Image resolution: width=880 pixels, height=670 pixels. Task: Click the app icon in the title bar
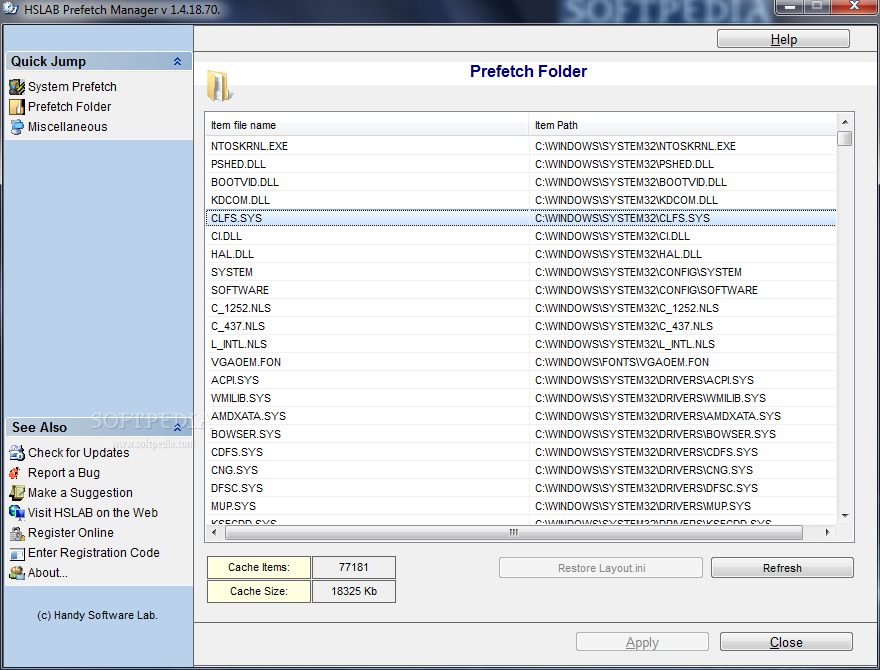pyautogui.click(x=10, y=9)
